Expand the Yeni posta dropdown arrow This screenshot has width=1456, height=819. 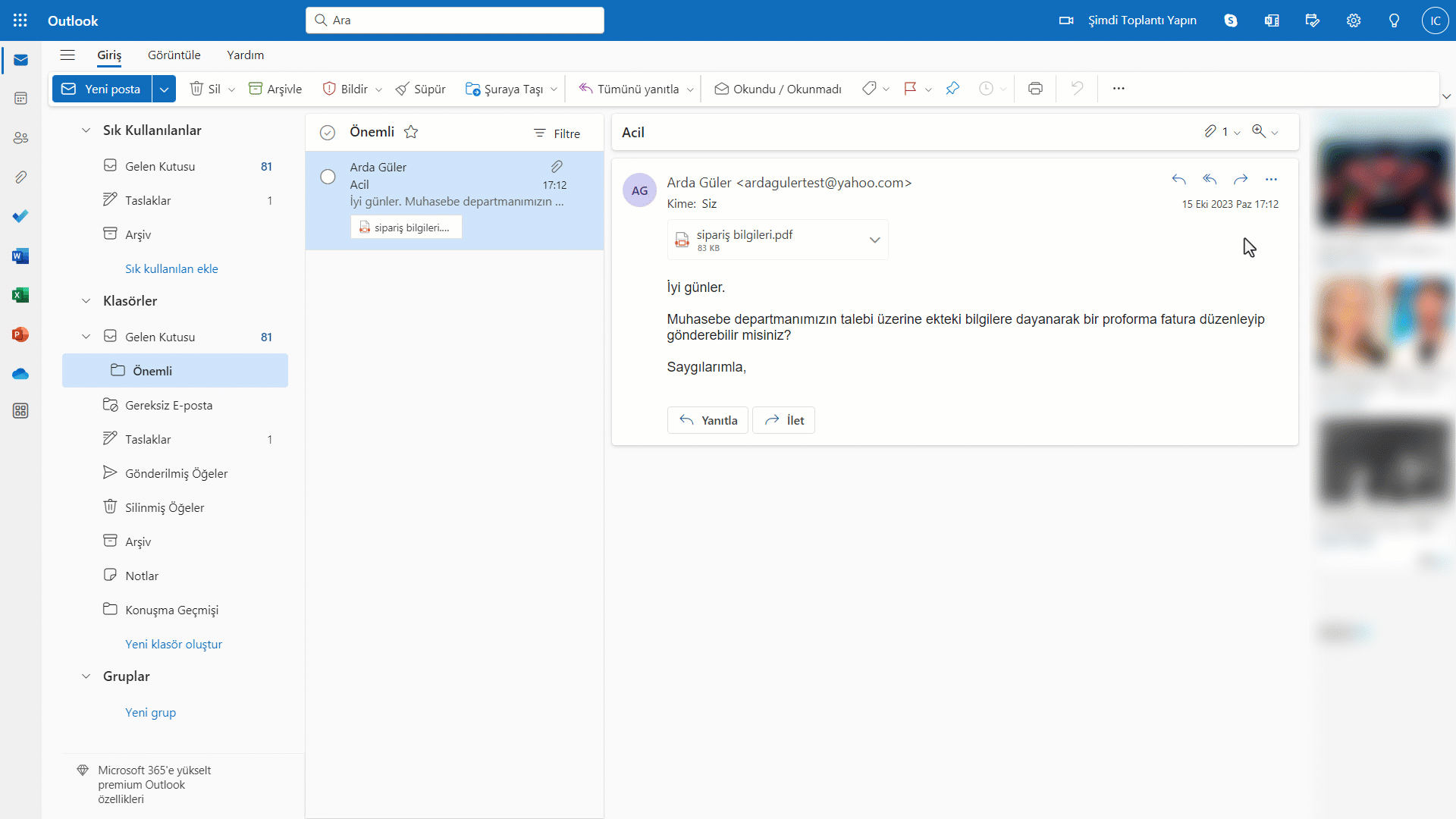[x=164, y=89]
